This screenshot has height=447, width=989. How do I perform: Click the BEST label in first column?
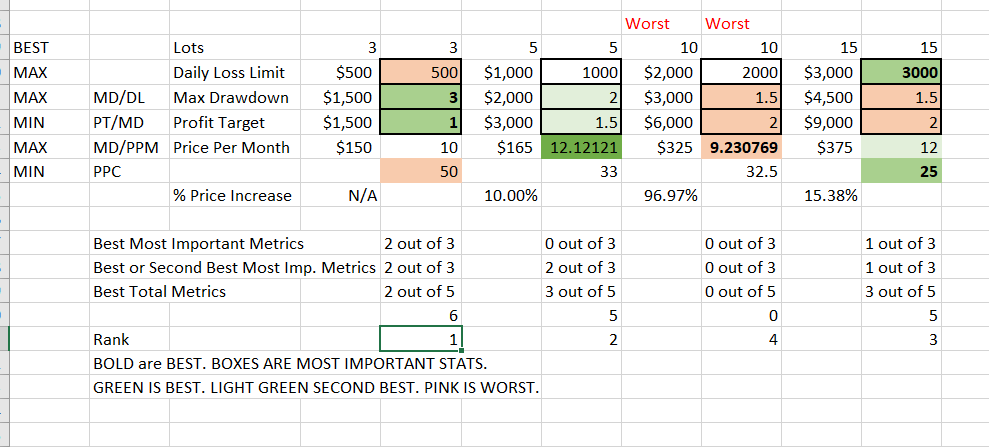click(x=50, y=47)
